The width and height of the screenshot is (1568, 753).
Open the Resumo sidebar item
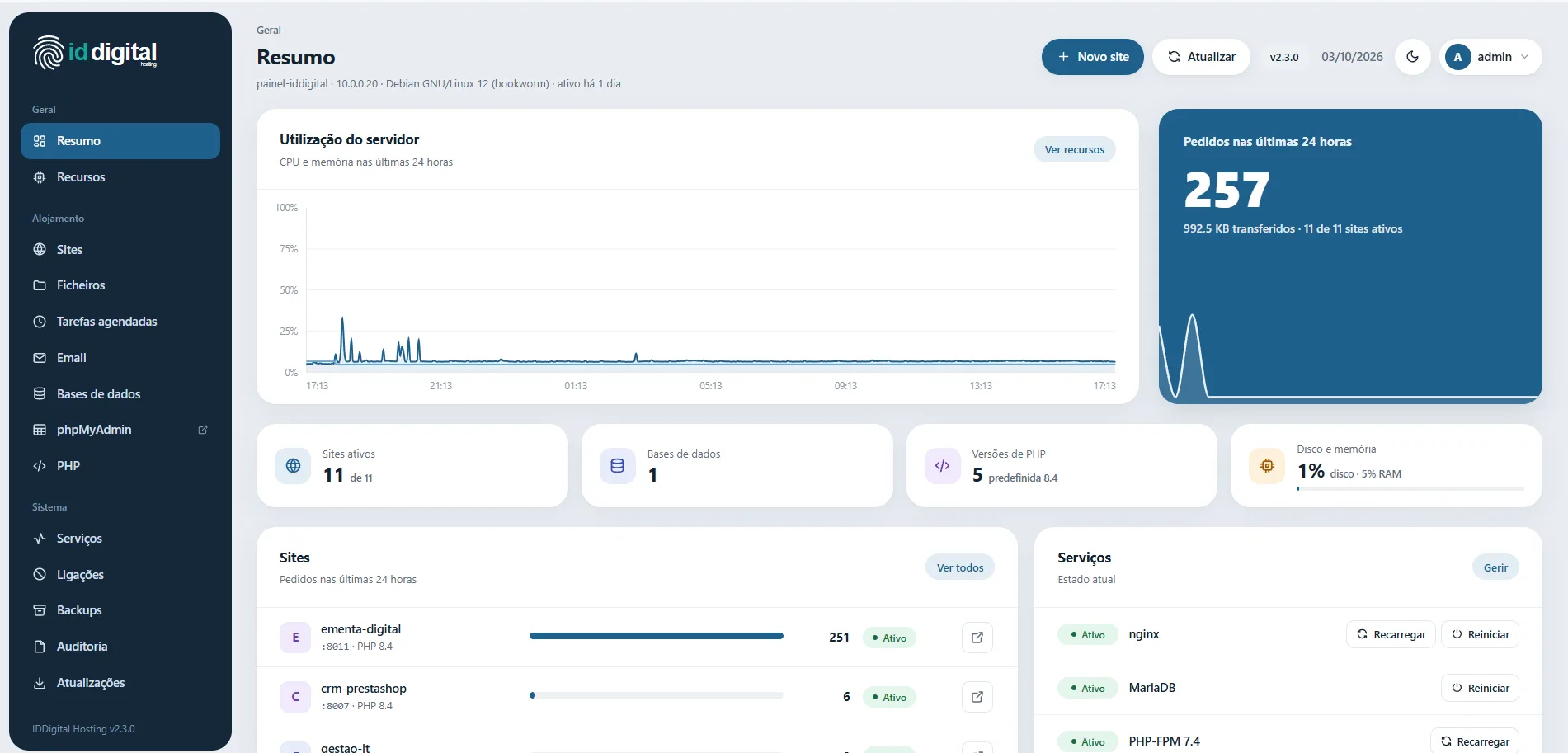click(120, 141)
